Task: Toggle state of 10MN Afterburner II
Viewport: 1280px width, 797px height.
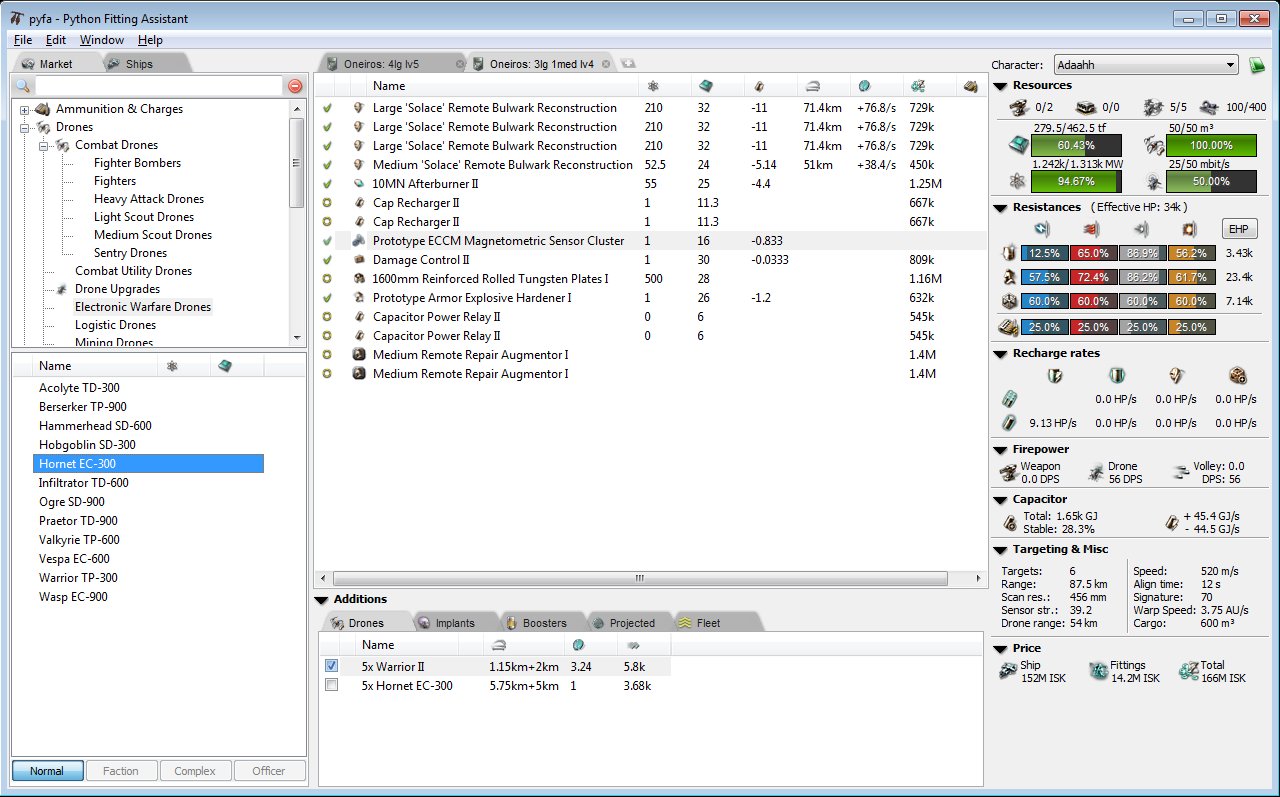Action: (x=327, y=184)
